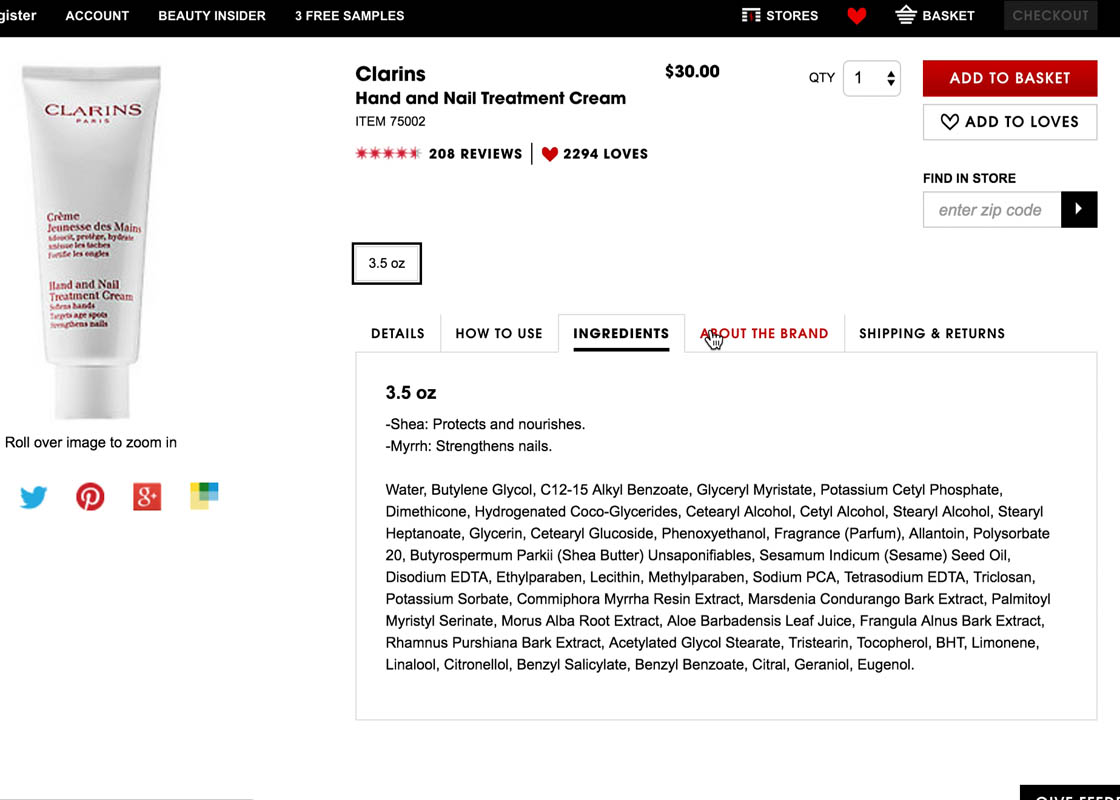The height and width of the screenshot is (800, 1120).
Task: Add to Loves heart button
Action: click(1009, 122)
